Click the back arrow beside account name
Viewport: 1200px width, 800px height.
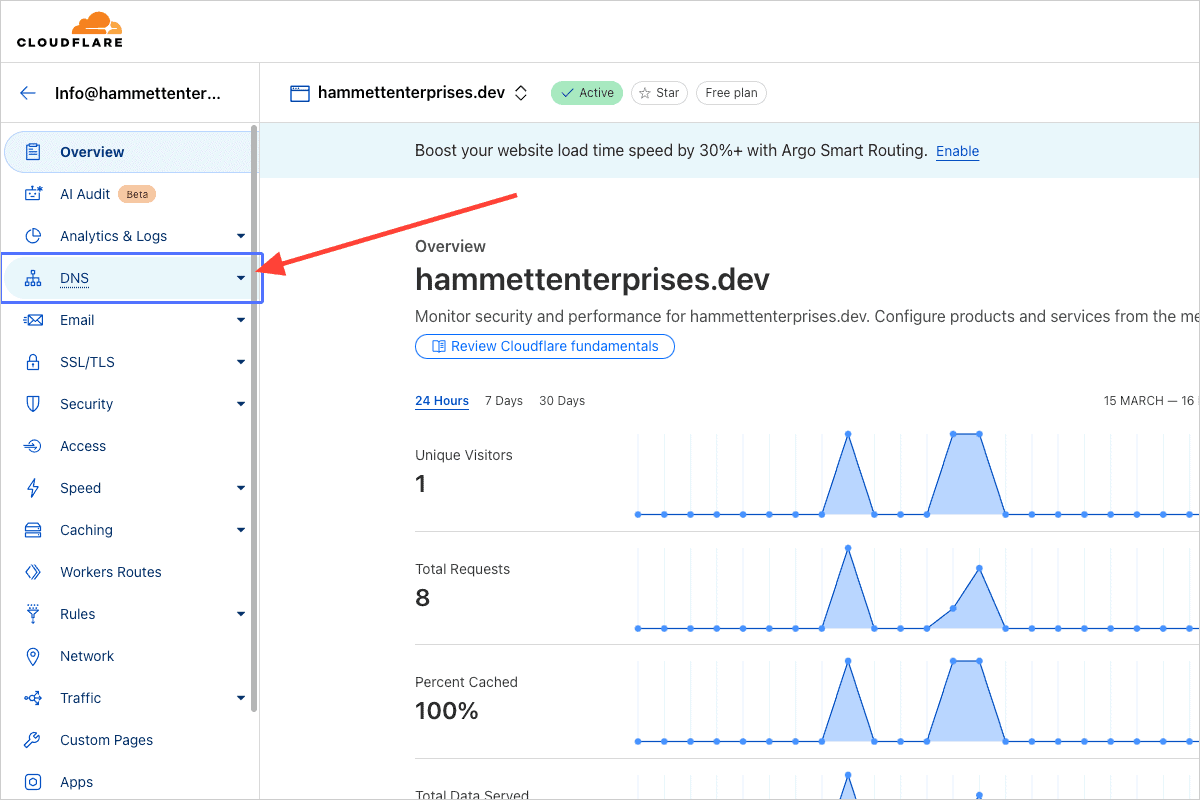(x=28, y=93)
